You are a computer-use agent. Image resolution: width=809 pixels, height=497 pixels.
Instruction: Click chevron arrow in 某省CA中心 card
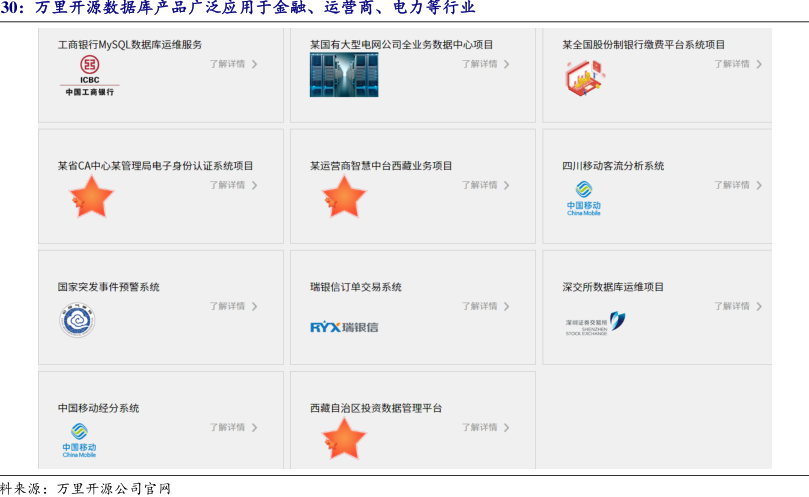point(254,185)
